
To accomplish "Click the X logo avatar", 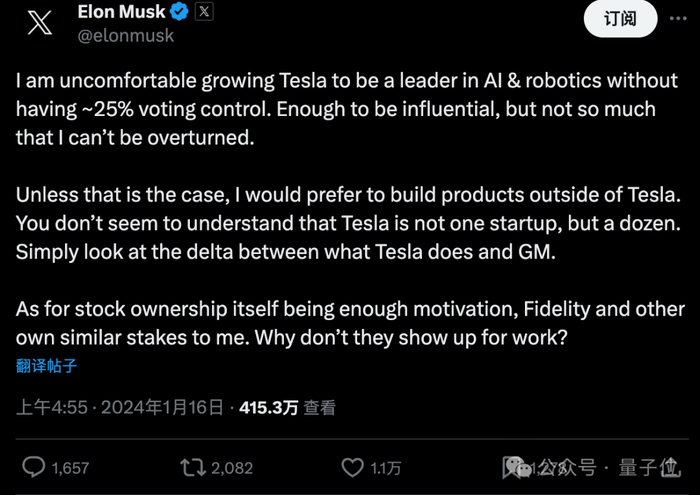I will pyautogui.click(x=39, y=25).
